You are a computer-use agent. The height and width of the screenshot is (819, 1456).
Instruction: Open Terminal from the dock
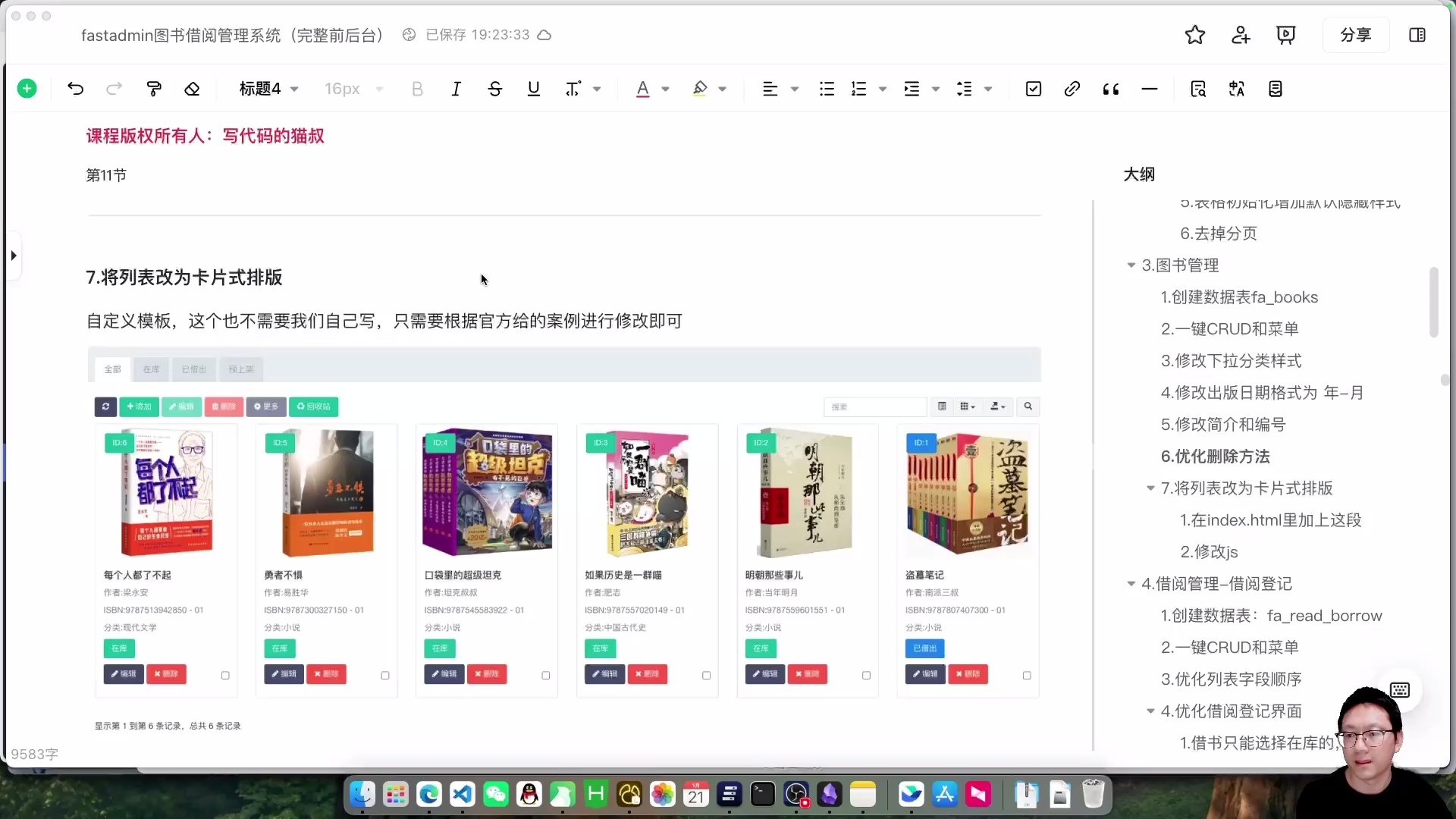click(763, 795)
